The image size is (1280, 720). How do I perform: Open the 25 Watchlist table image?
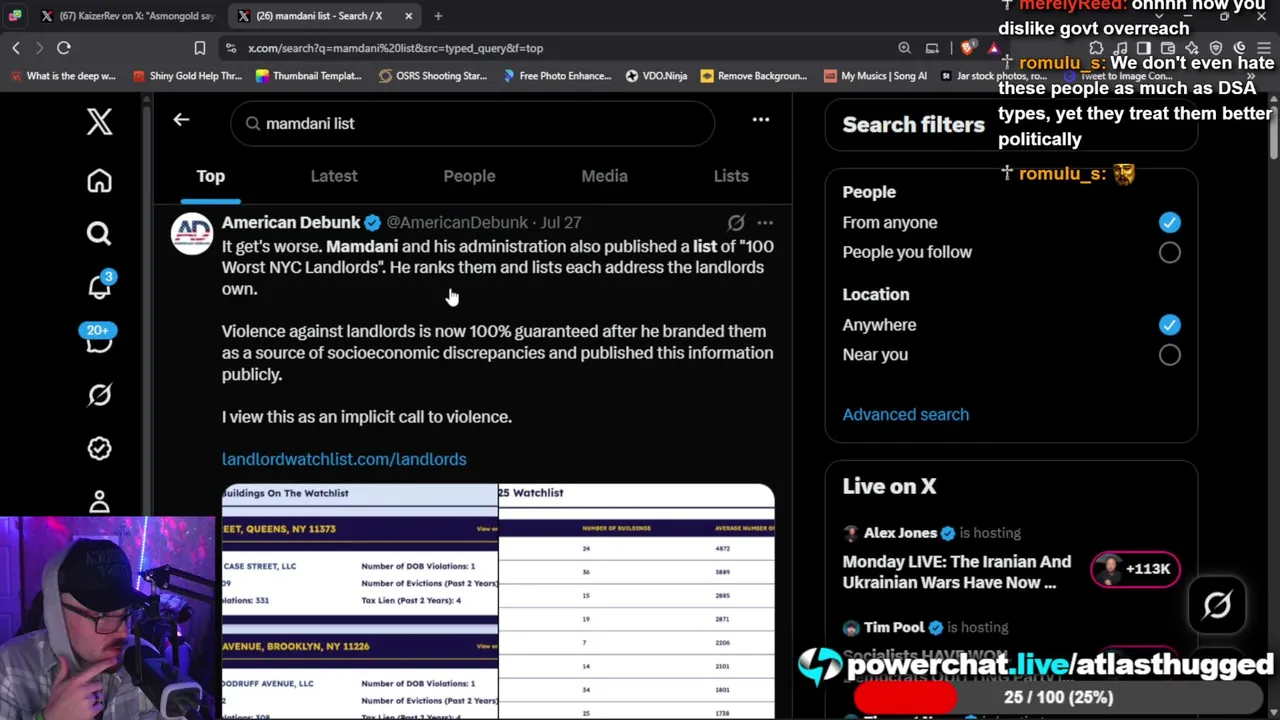636,601
